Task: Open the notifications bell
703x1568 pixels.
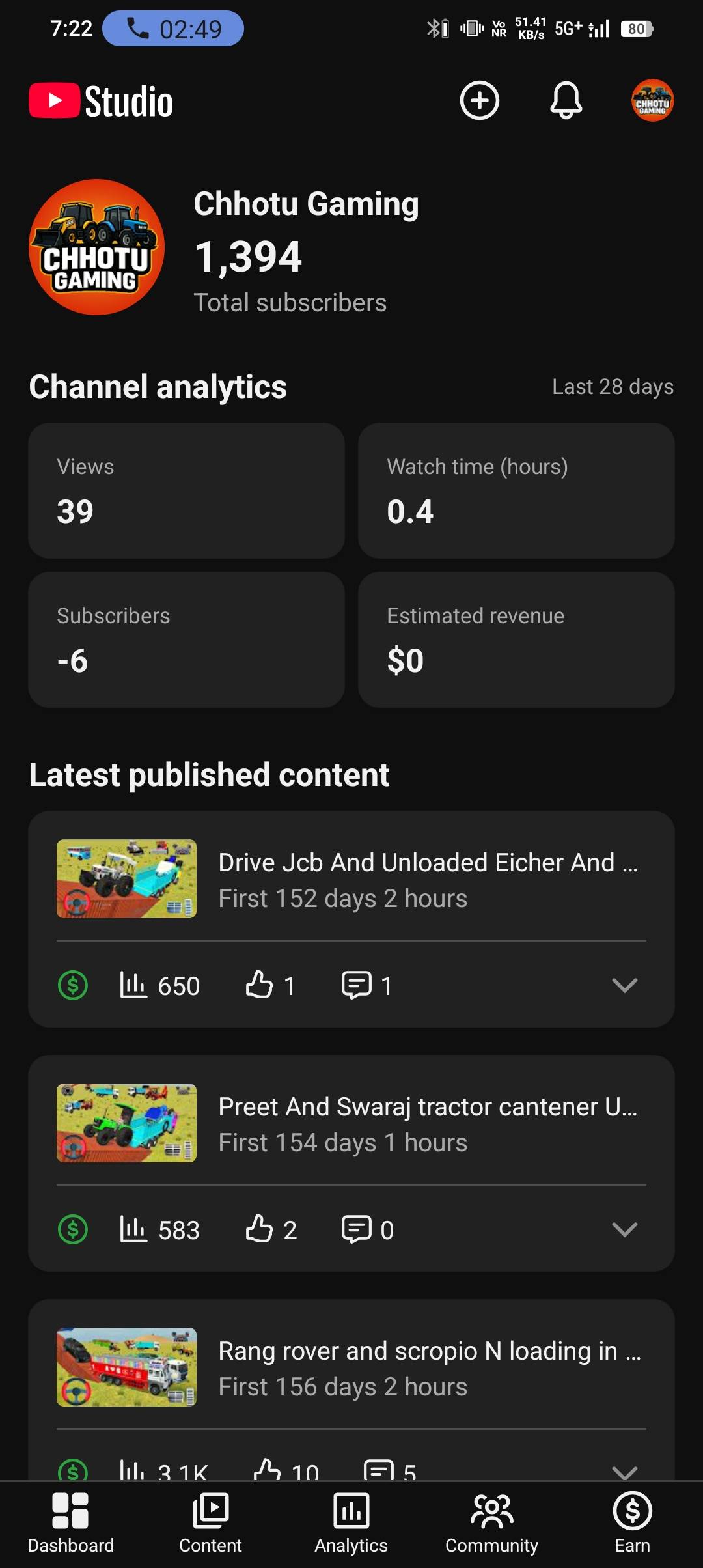Action: point(566,100)
